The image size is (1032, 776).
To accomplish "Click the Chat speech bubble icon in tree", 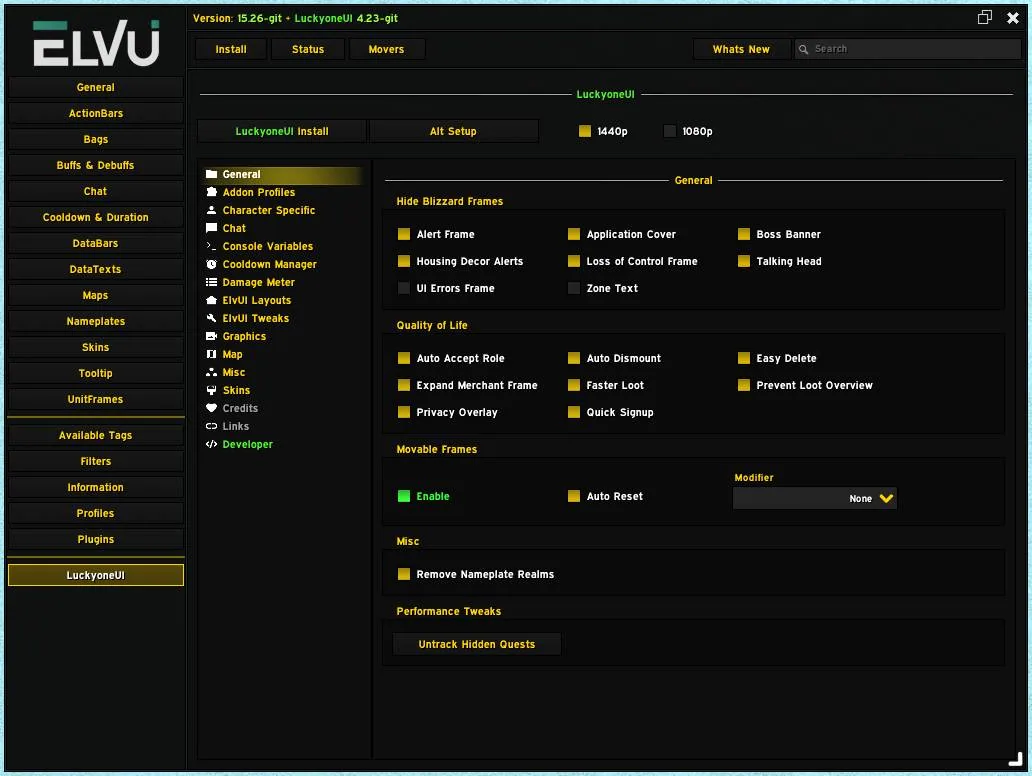I will pyautogui.click(x=211, y=228).
